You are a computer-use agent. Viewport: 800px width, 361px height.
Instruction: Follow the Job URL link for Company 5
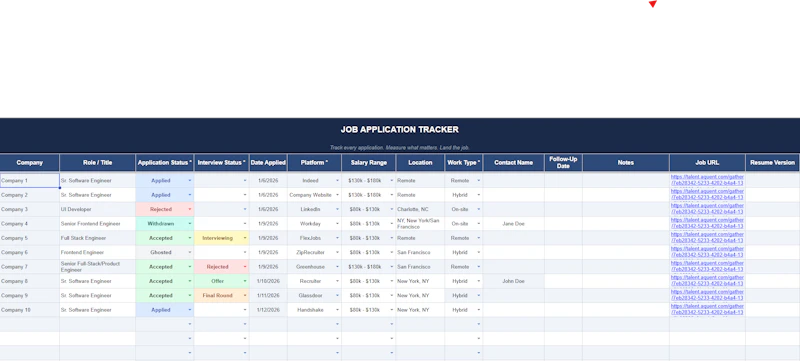point(707,238)
